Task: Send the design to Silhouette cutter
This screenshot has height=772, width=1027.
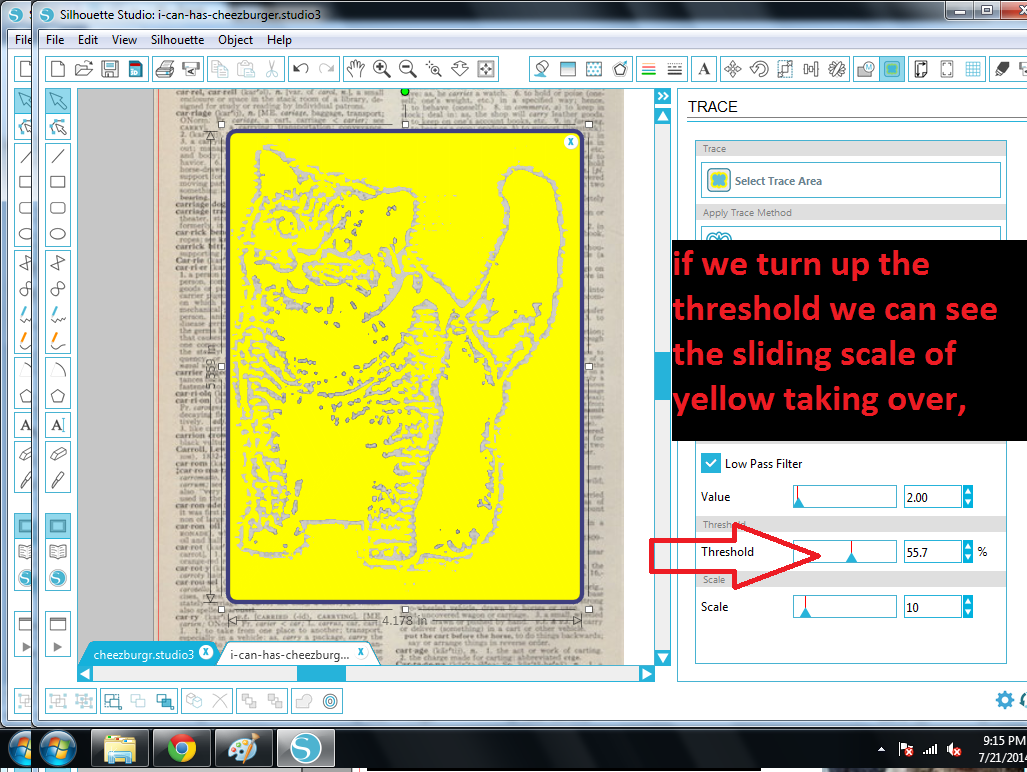Action: [x=191, y=69]
